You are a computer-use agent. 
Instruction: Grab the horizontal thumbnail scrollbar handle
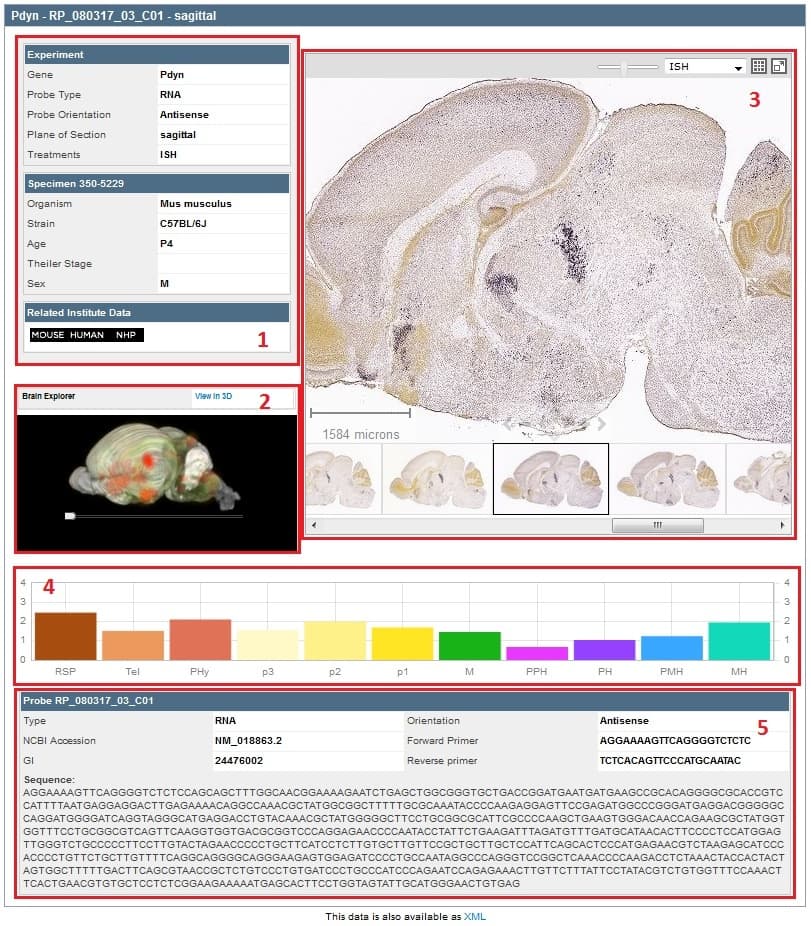coord(657,525)
